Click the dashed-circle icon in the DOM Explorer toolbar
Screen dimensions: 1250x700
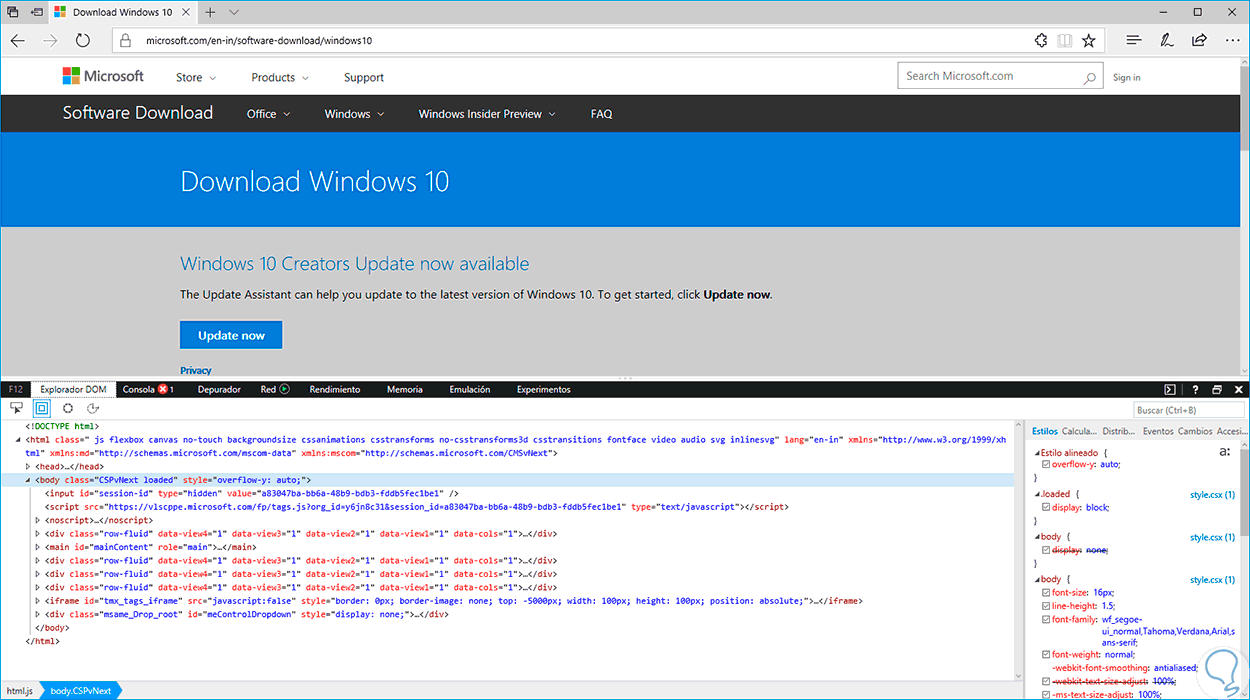tap(93, 408)
